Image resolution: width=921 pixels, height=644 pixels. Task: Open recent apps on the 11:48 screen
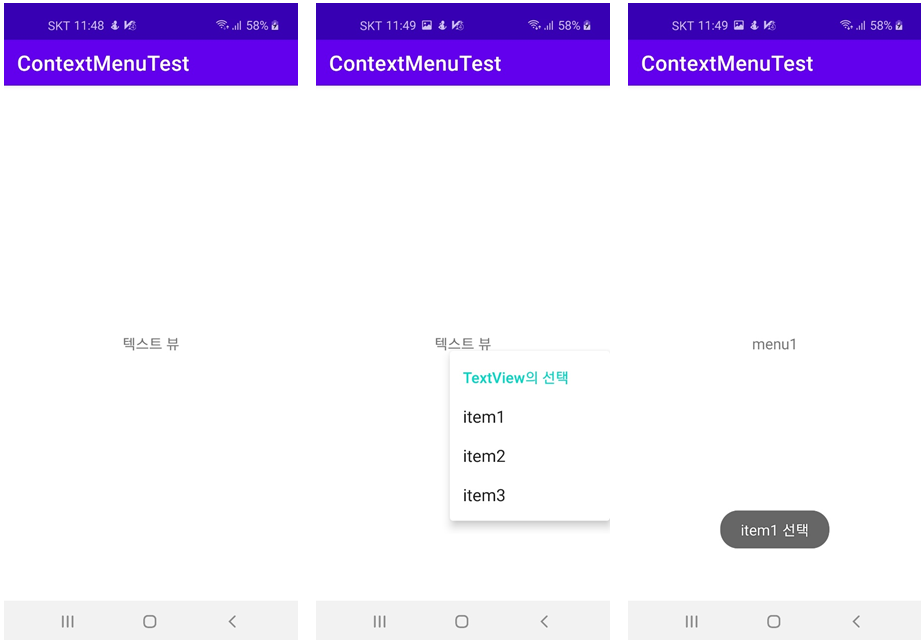(x=68, y=621)
